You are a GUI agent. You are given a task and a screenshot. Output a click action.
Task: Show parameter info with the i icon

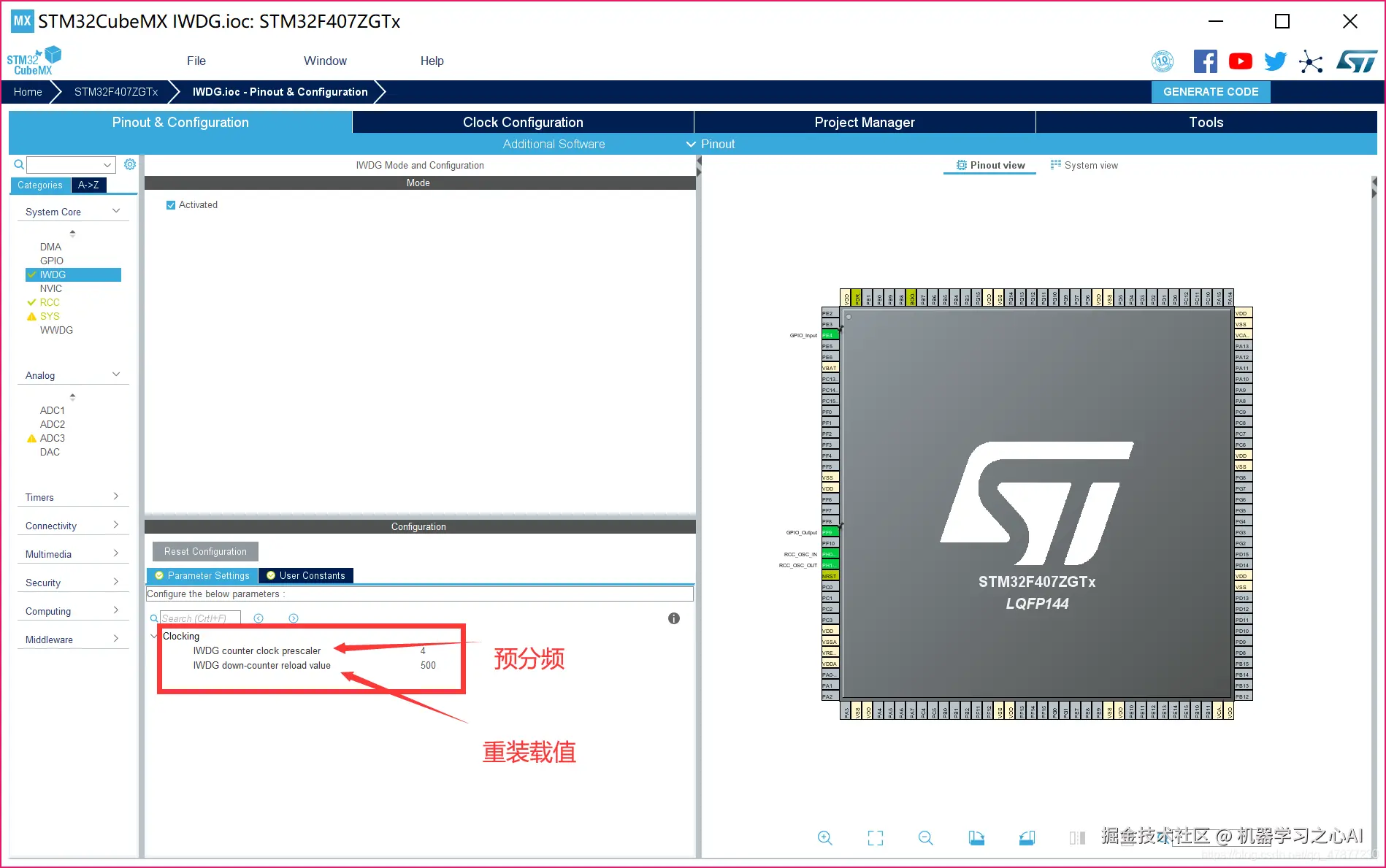pyautogui.click(x=674, y=618)
